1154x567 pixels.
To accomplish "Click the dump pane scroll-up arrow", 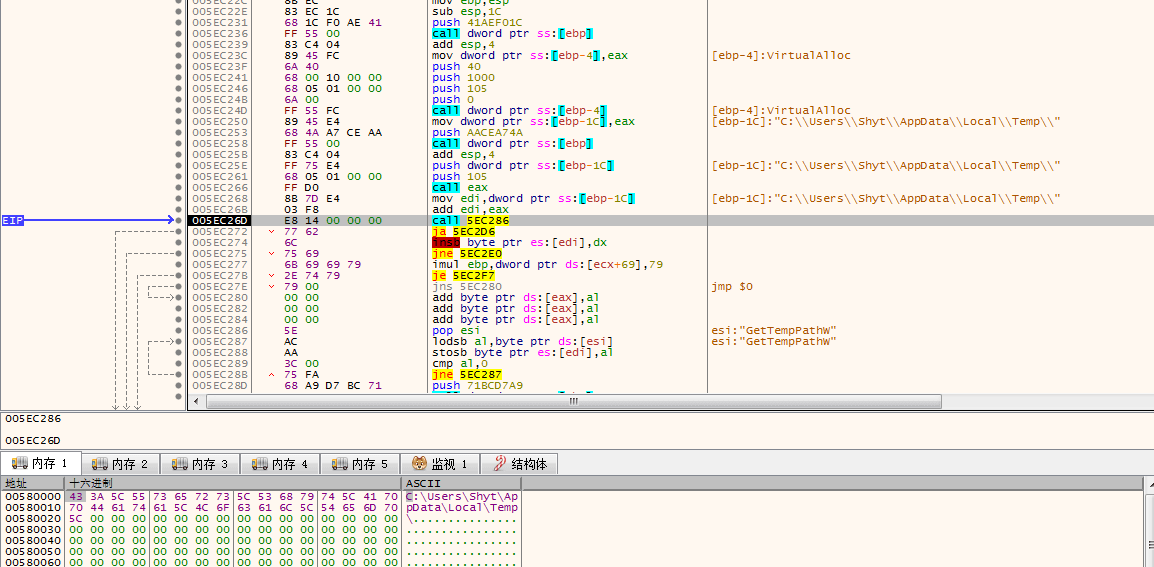I will coord(1149,483).
